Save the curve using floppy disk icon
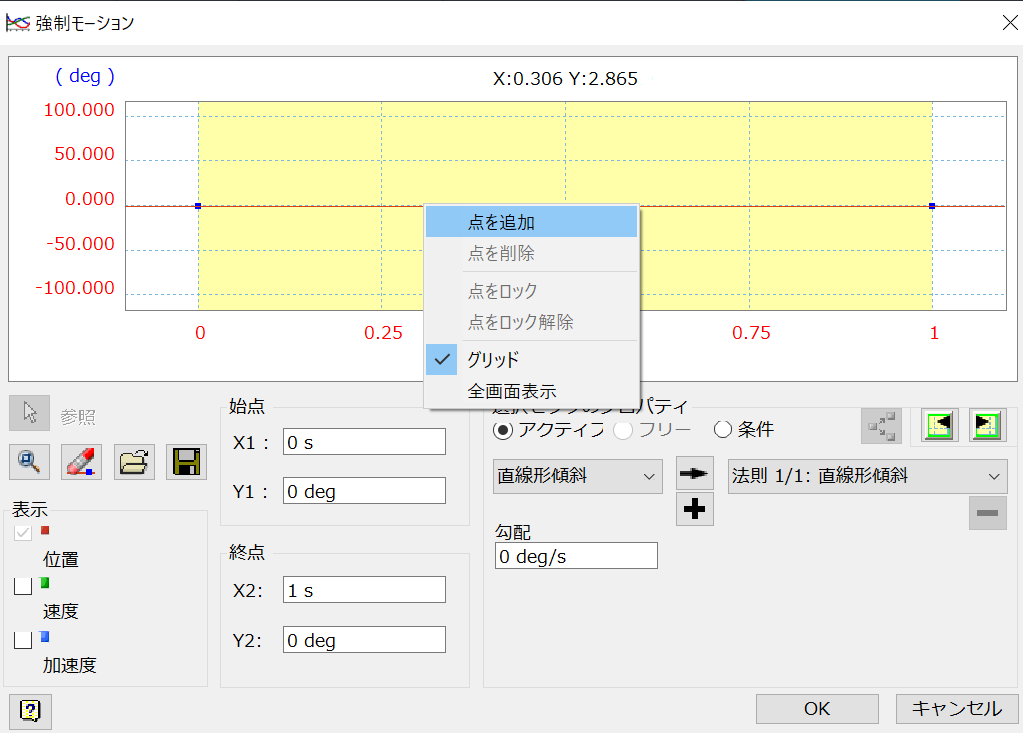Image resolution: width=1023 pixels, height=733 pixels. [186, 461]
